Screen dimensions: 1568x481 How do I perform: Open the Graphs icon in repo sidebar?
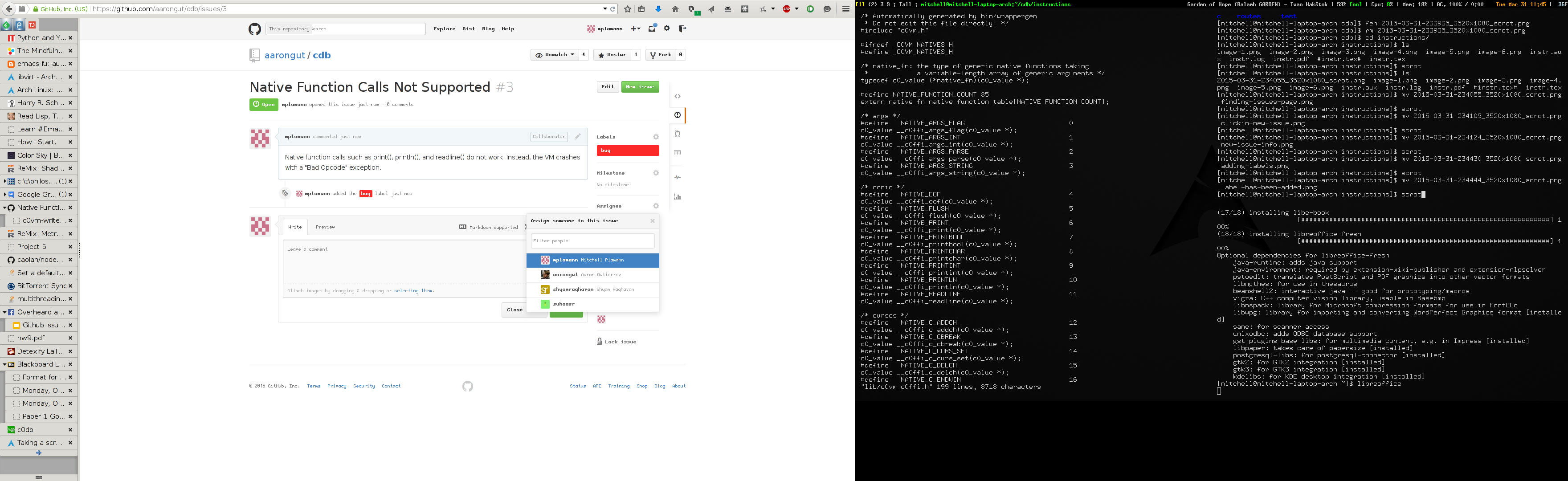click(x=678, y=197)
